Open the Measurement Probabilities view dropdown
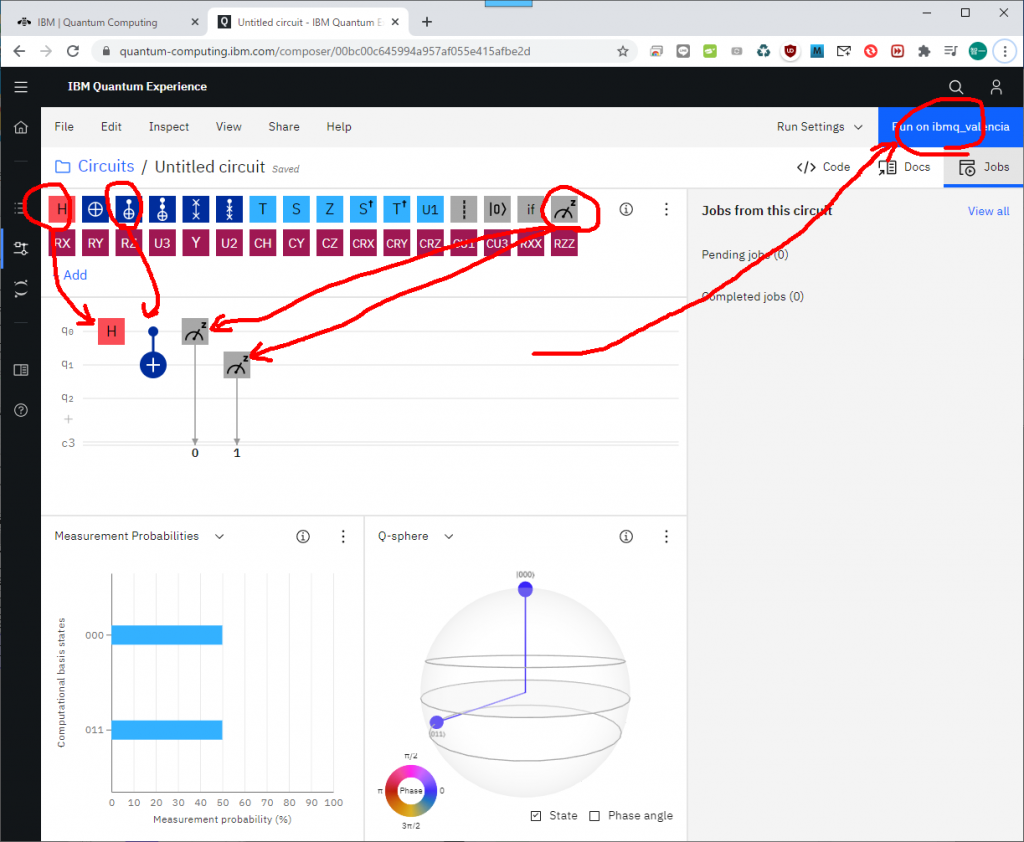Image resolution: width=1024 pixels, height=842 pixels. coord(219,537)
